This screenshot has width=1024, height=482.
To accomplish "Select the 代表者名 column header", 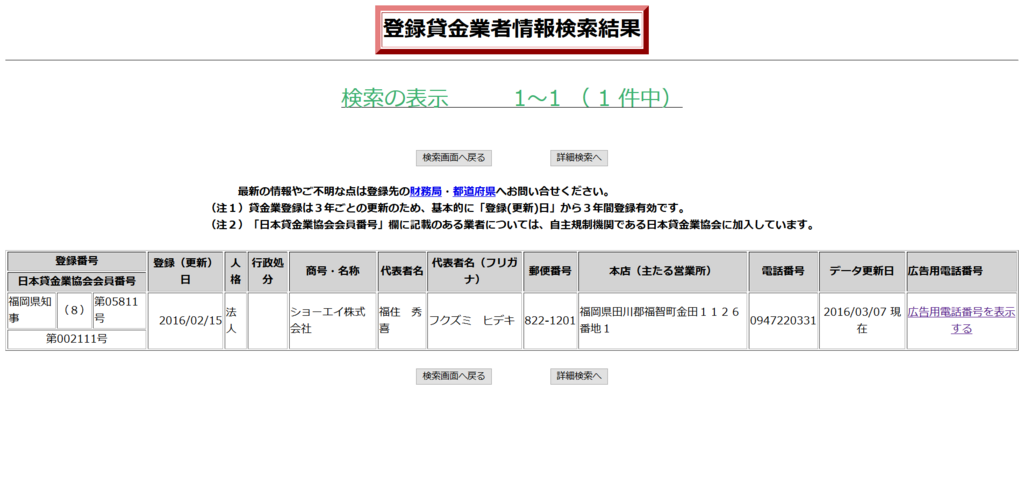I will pos(402,272).
